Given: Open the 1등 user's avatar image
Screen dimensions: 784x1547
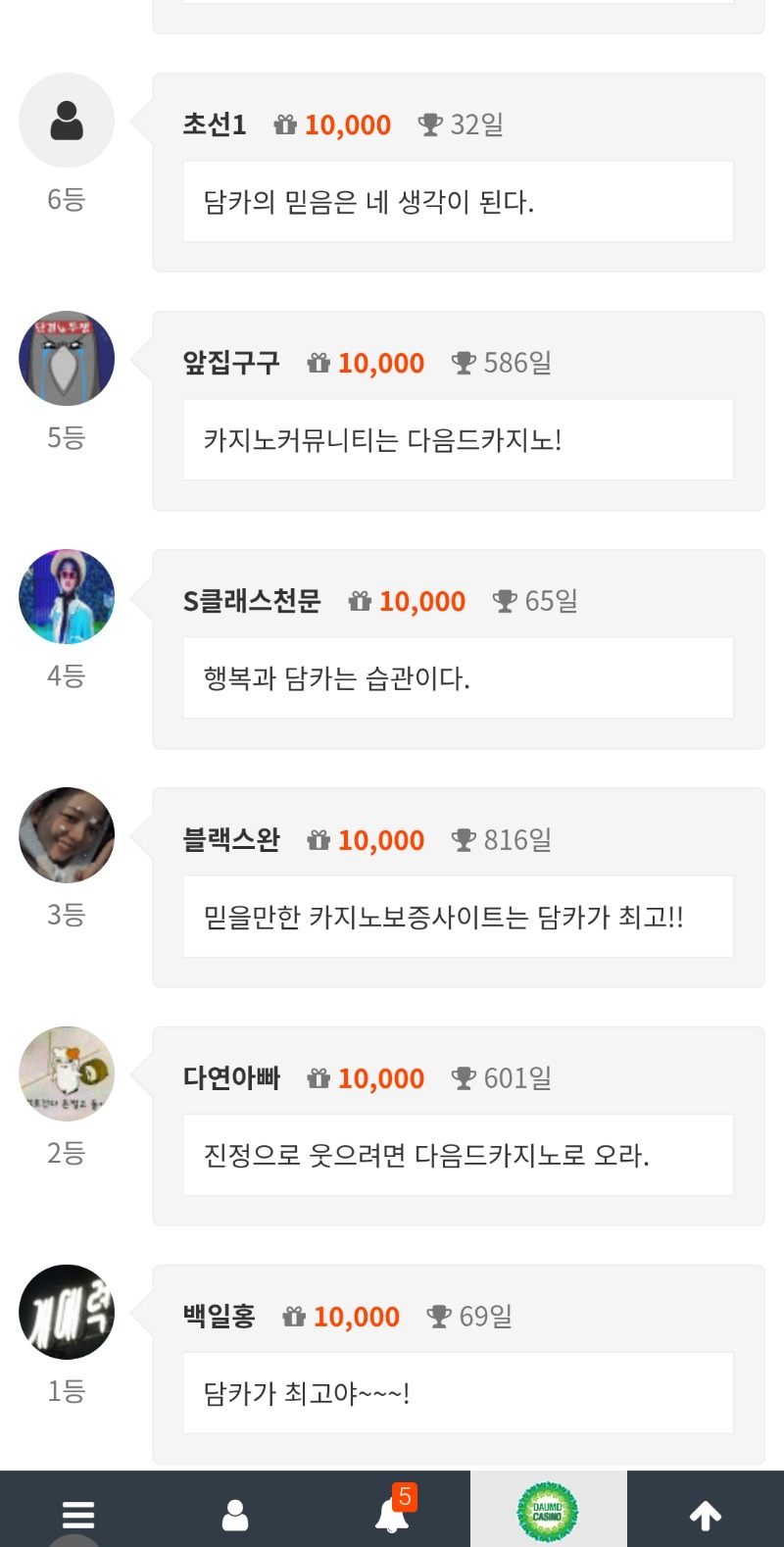Looking at the screenshot, I should [x=67, y=1312].
